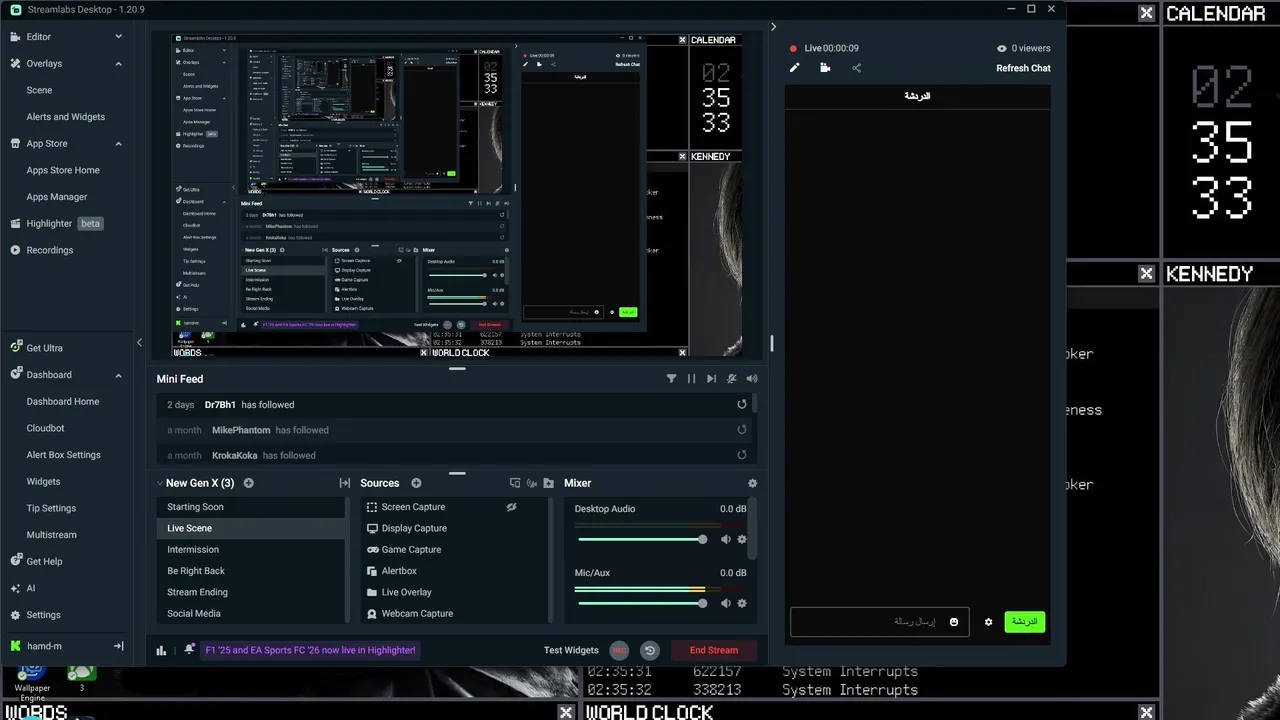
Task: Show the hidden Screen Capture source
Action: (511, 507)
